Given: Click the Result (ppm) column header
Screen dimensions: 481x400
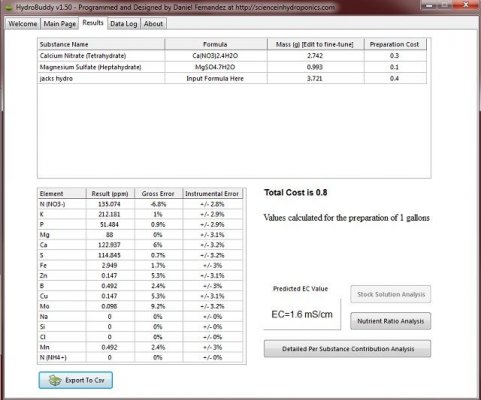Looking at the screenshot, I should click(x=110, y=194).
